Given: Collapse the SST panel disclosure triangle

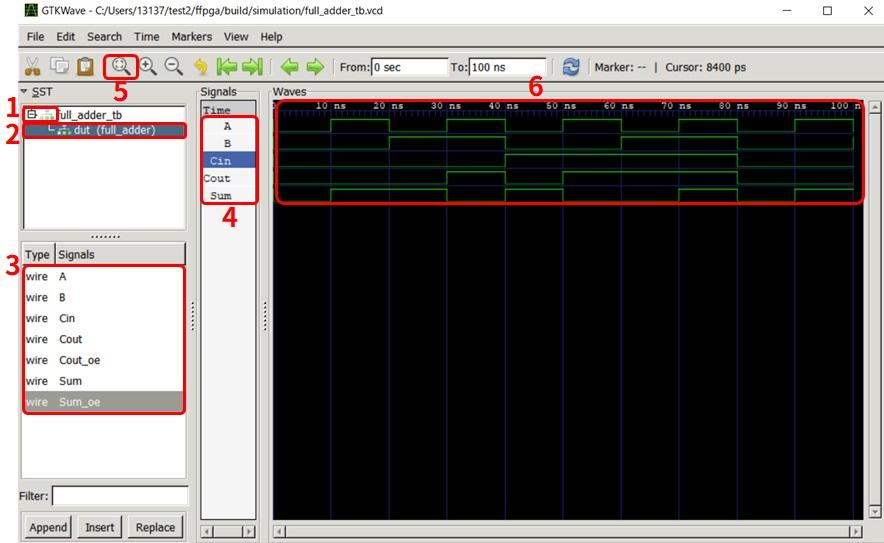Looking at the screenshot, I should [x=24, y=91].
